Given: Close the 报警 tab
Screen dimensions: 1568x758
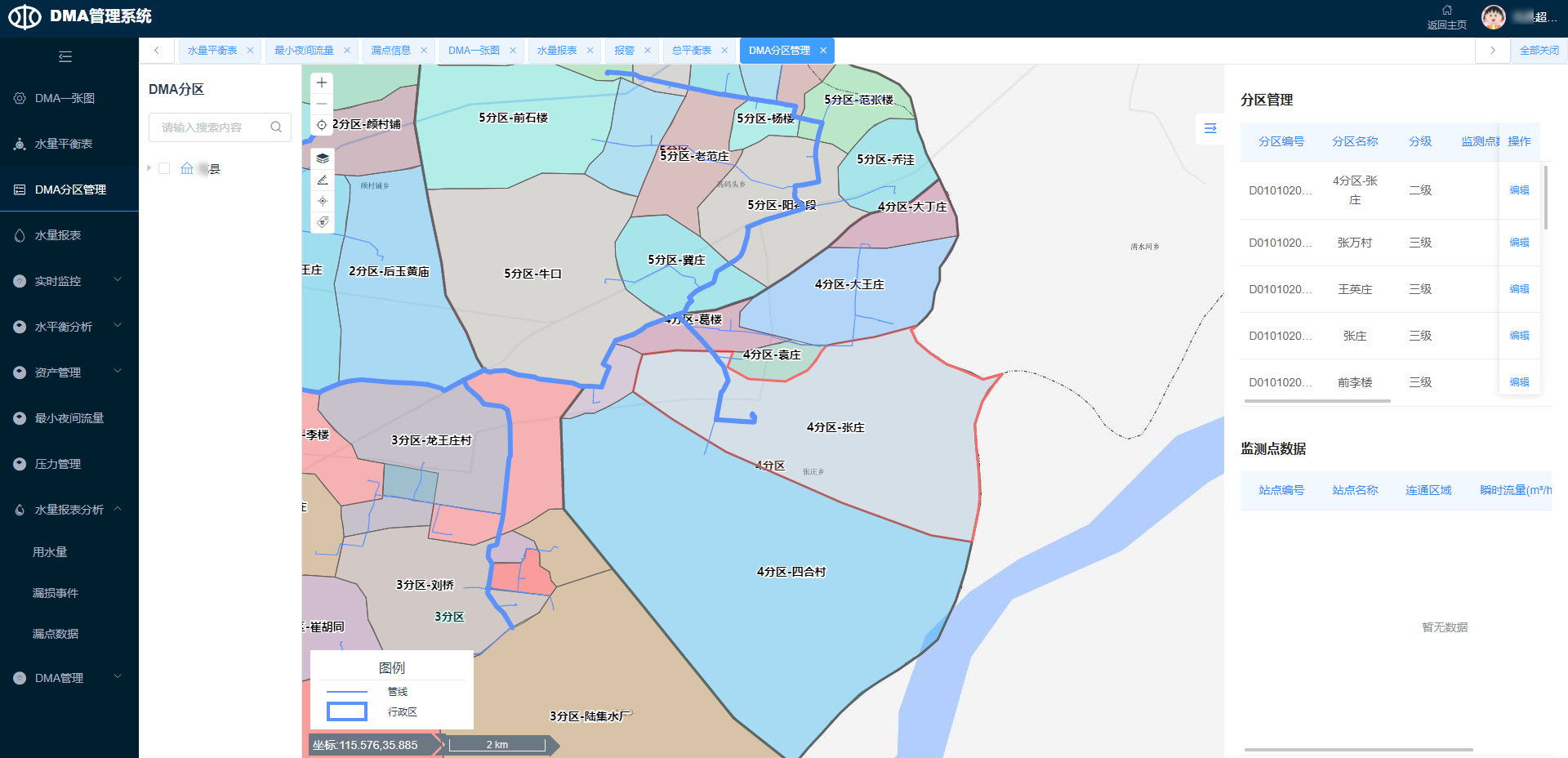Looking at the screenshot, I should [x=648, y=51].
